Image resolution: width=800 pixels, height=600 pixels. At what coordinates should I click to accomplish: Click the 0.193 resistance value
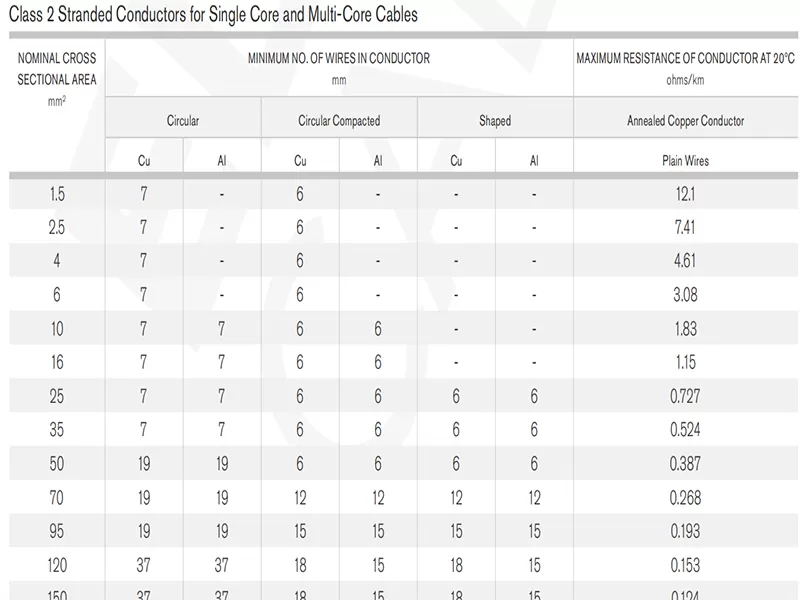point(686,532)
